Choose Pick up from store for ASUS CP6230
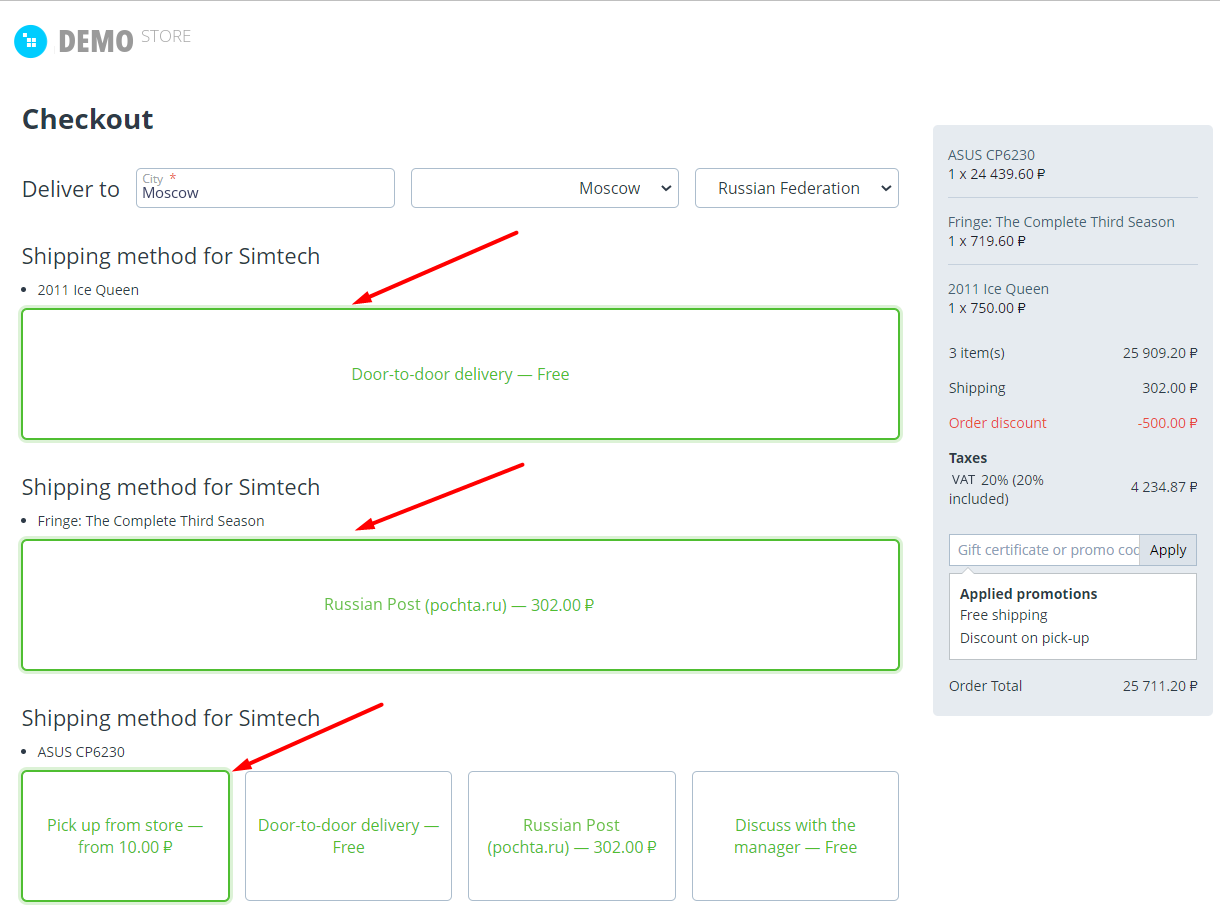This screenshot has width=1220, height=907. tap(126, 836)
